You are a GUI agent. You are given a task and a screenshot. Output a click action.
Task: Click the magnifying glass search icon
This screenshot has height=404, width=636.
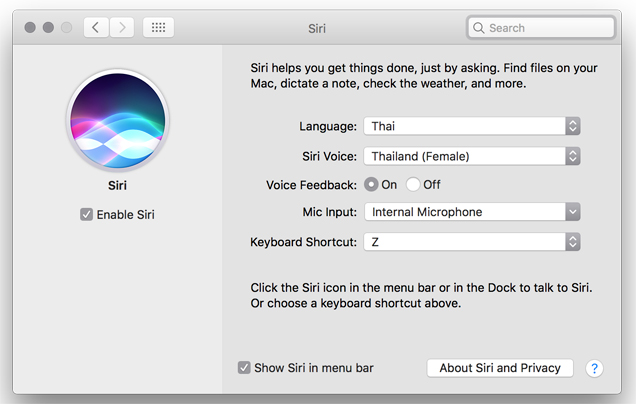tap(479, 28)
